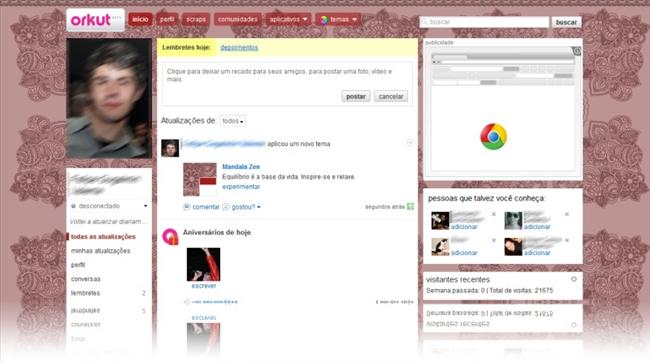The width and height of the screenshot is (650, 362).
Task: Expand the desconectado status dropdown
Action: 146,206
